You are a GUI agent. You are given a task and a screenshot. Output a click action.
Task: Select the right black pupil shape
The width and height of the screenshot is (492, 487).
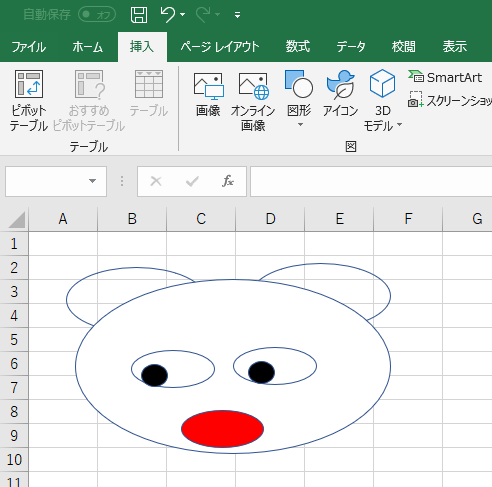(x=261, y=372)
